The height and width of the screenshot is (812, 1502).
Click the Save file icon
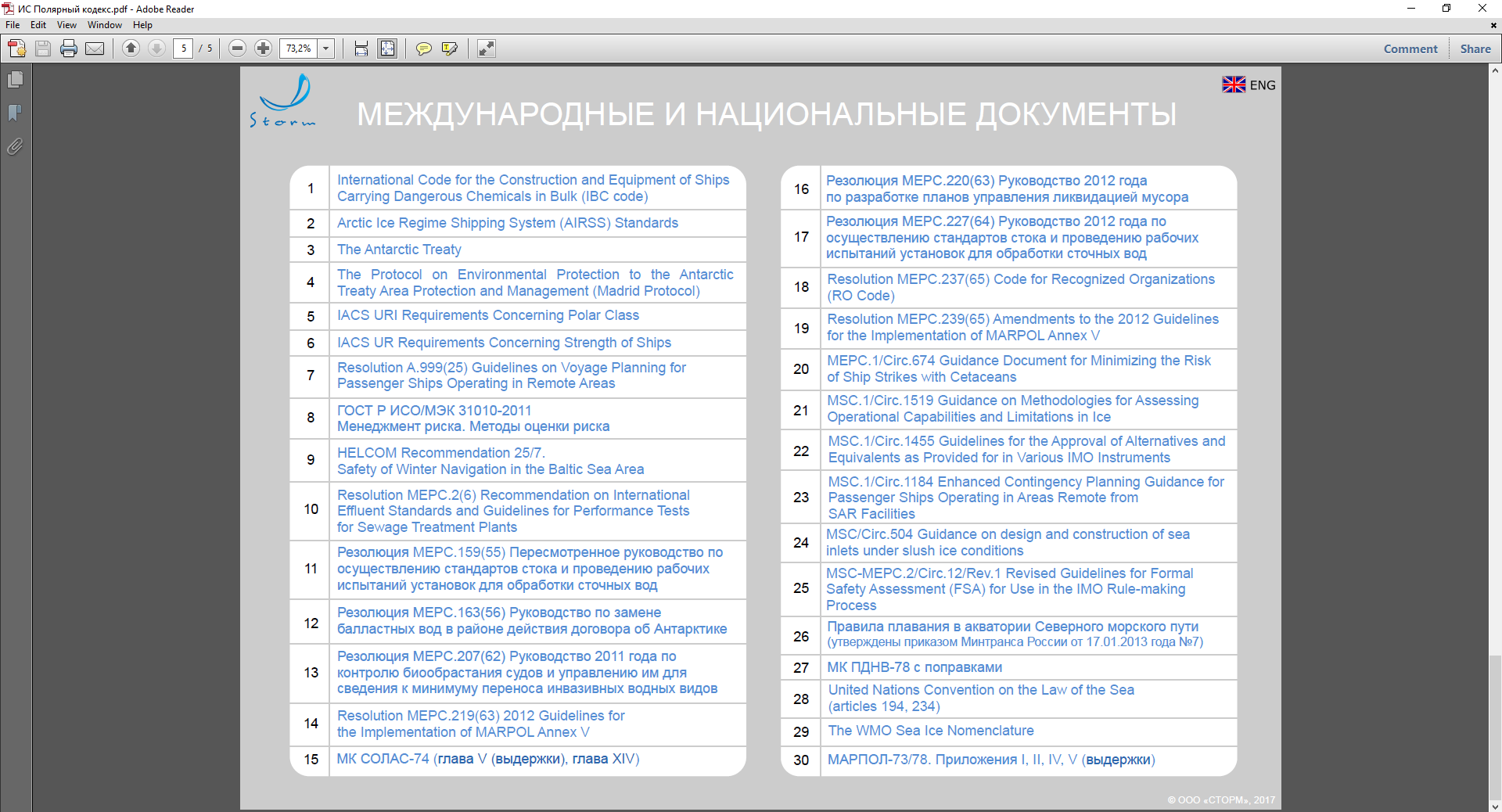tap(43, 49)
